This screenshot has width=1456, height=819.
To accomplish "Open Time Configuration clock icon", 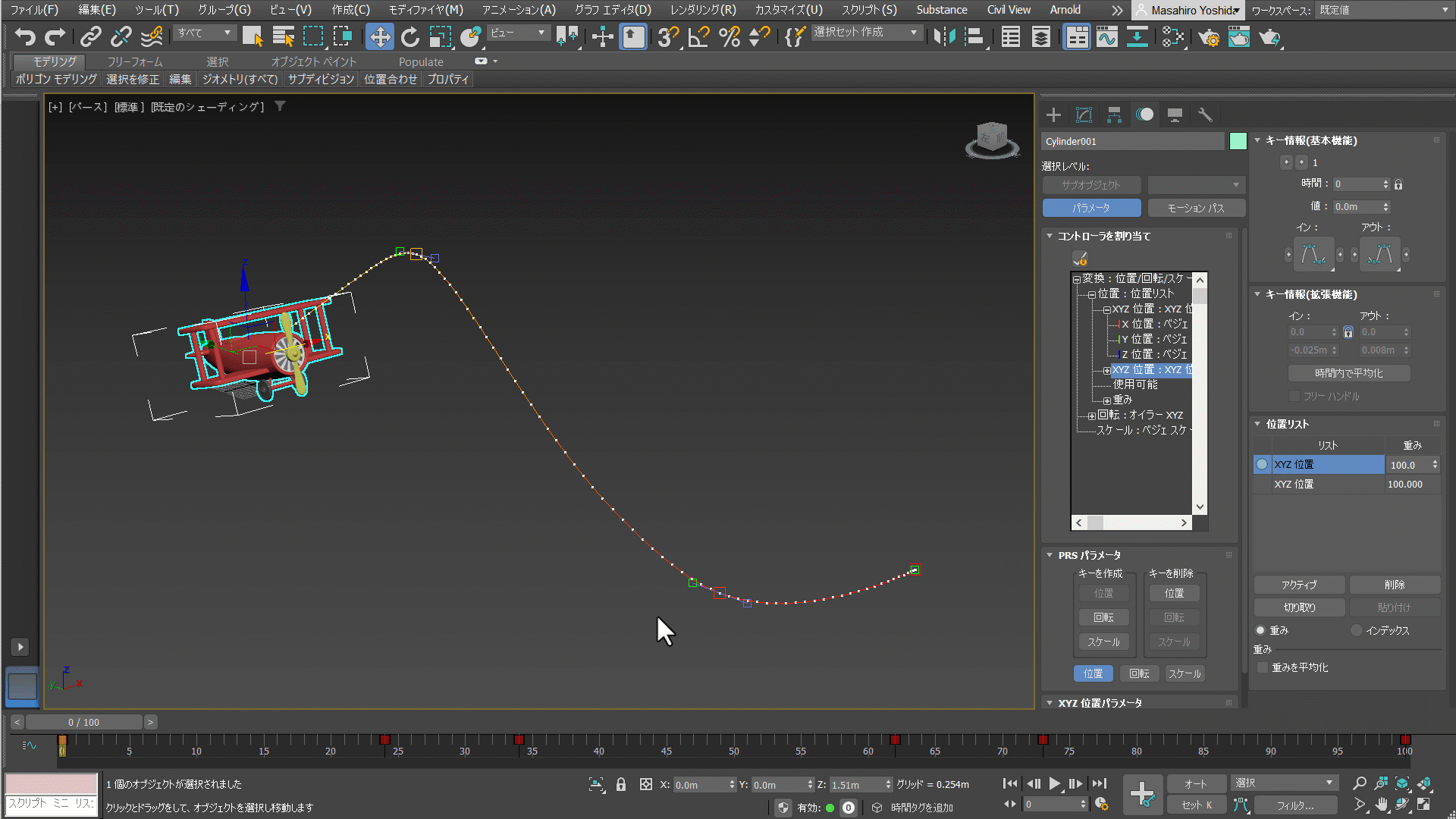I will 1102,804.
